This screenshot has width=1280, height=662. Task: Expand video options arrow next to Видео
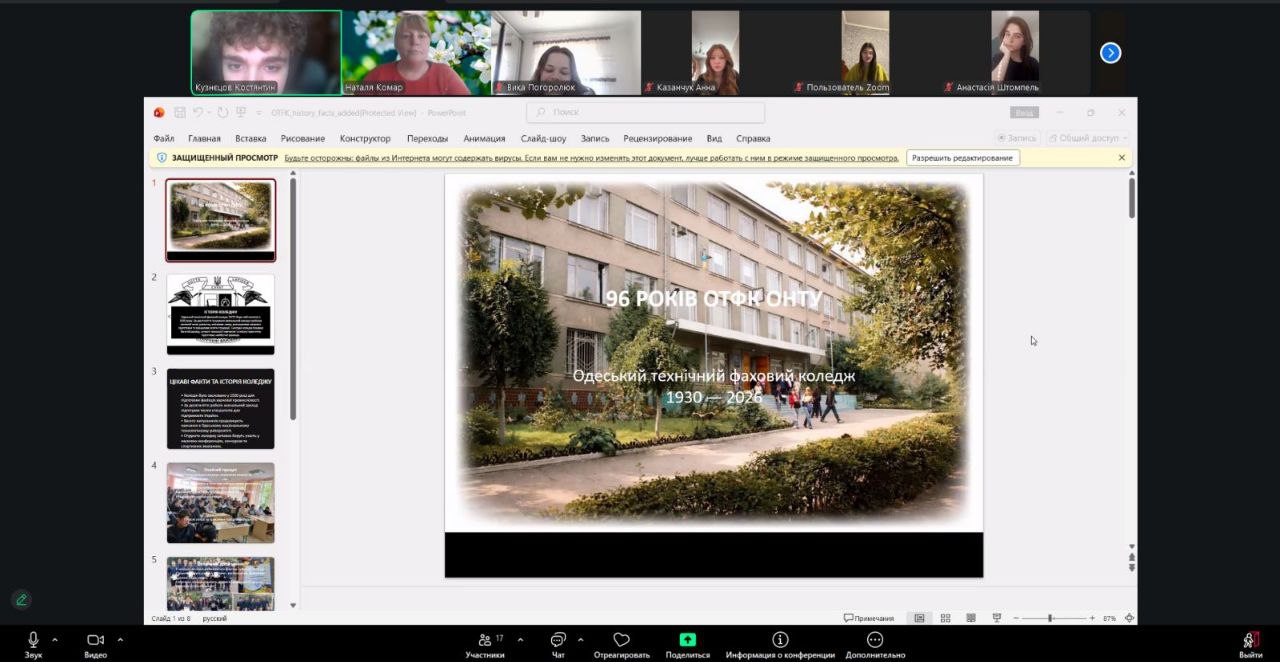120,639
